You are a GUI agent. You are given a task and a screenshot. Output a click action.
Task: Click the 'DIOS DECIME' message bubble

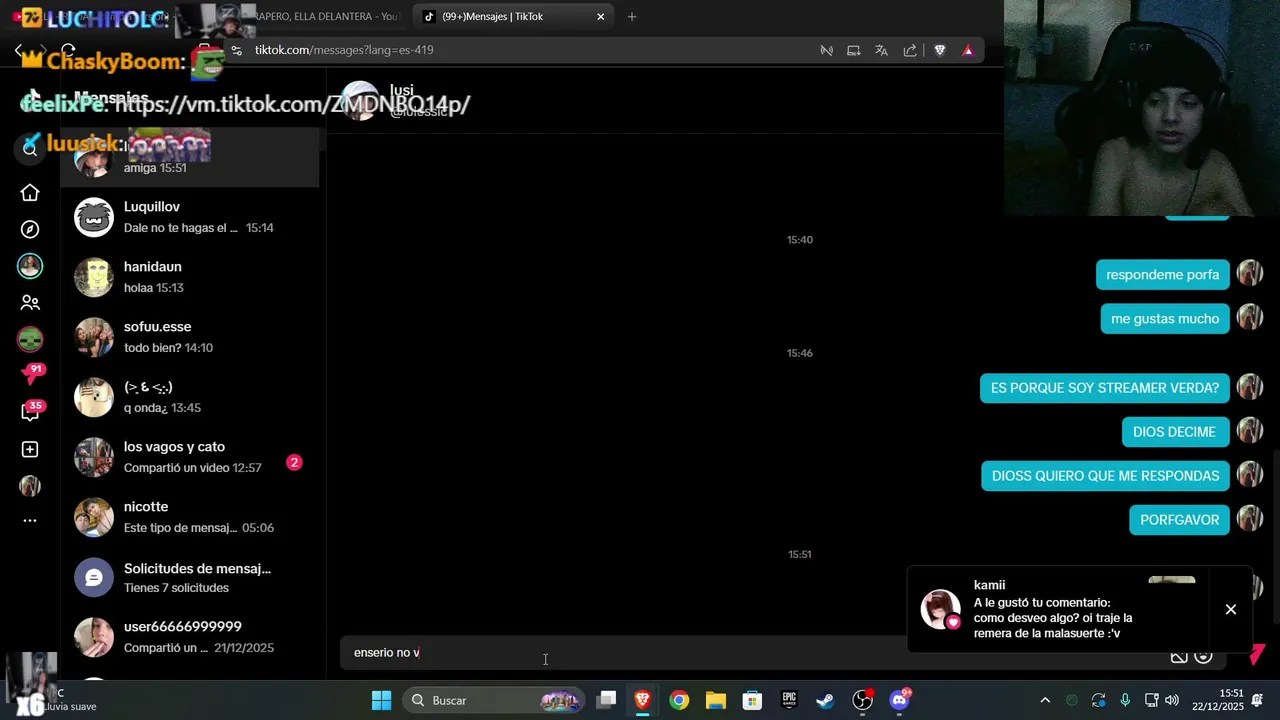click(x=1174, y=432)
